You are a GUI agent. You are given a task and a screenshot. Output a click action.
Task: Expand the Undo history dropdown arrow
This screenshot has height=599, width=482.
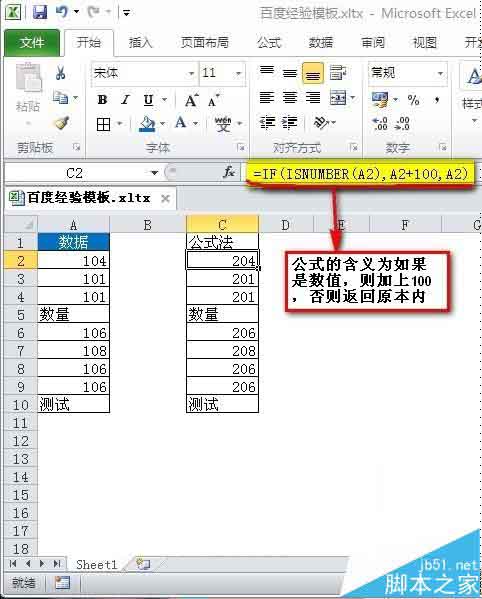(x=76, y=12)
